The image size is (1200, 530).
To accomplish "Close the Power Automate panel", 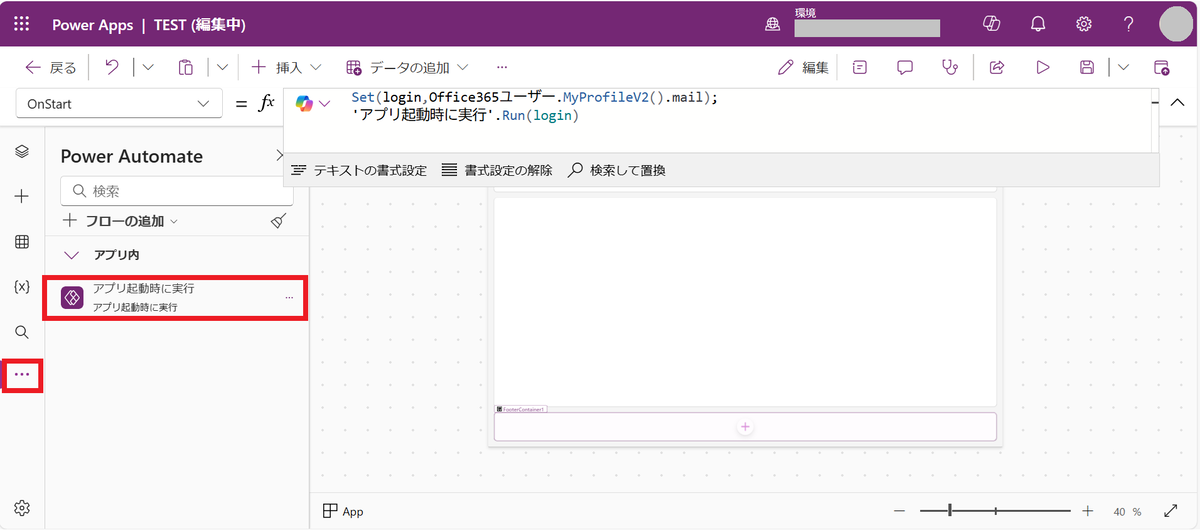I will coord(279,155).
